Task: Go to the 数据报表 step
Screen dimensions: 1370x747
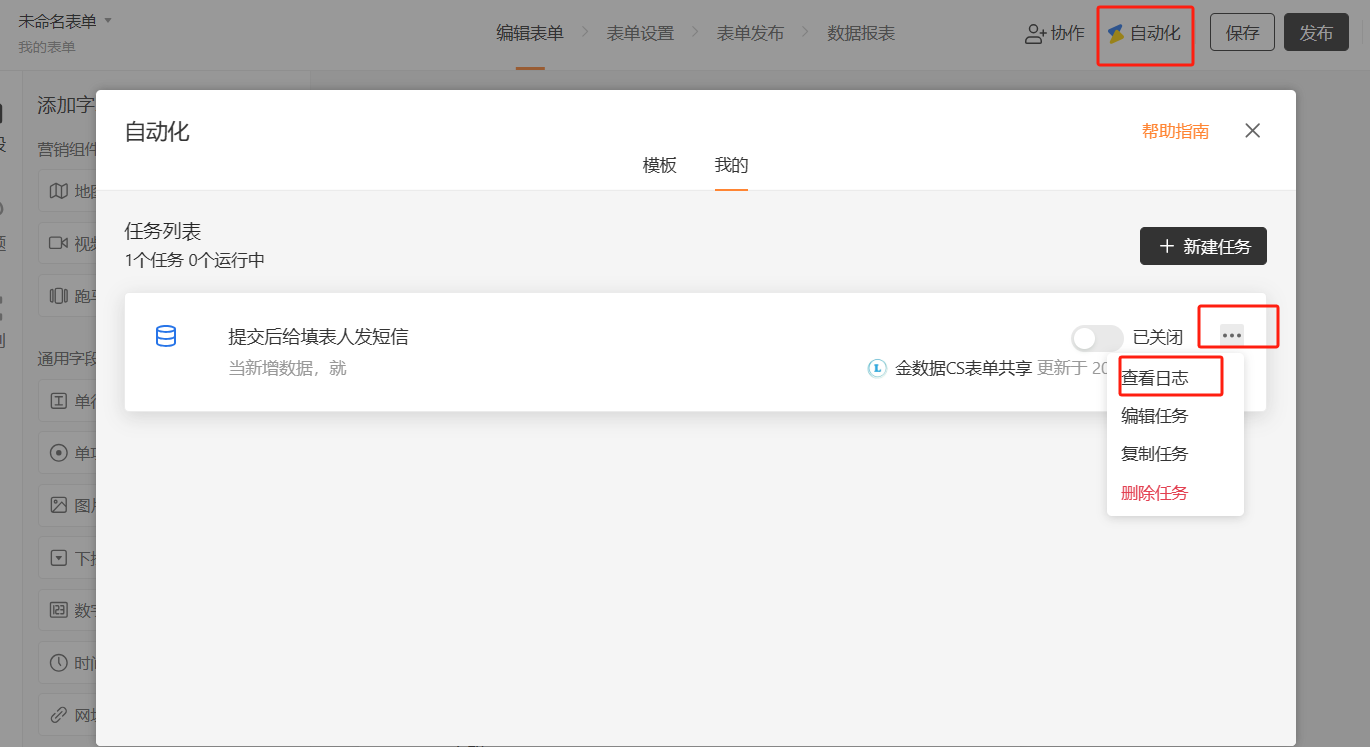Action: (x=861, y=33)
